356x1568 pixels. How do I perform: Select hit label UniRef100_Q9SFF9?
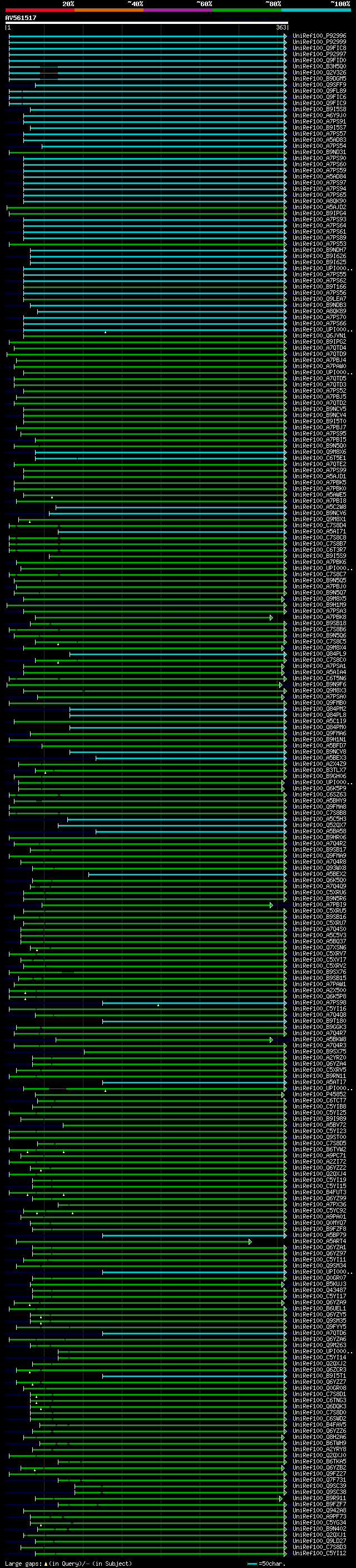click(x=319, y=85)
